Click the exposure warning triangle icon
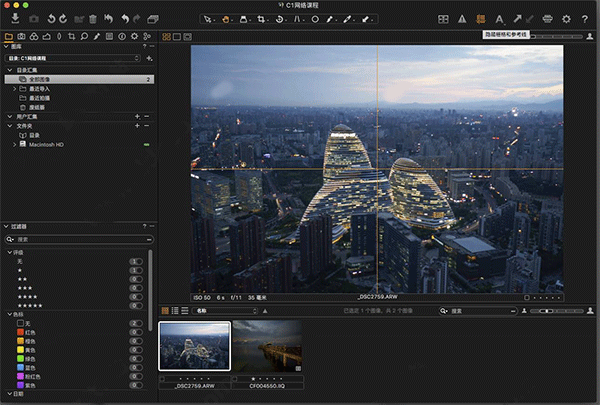This screenshot has height=405, width=600. tap(462, 18)
